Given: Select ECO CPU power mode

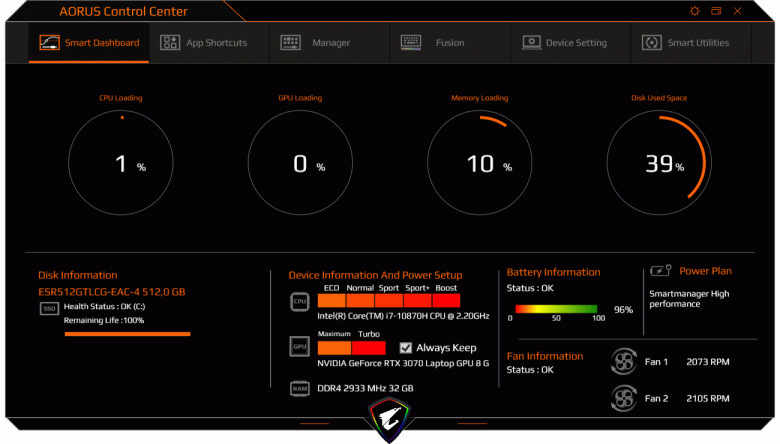Looking at the screenshot, I should (x=331, y=300).
